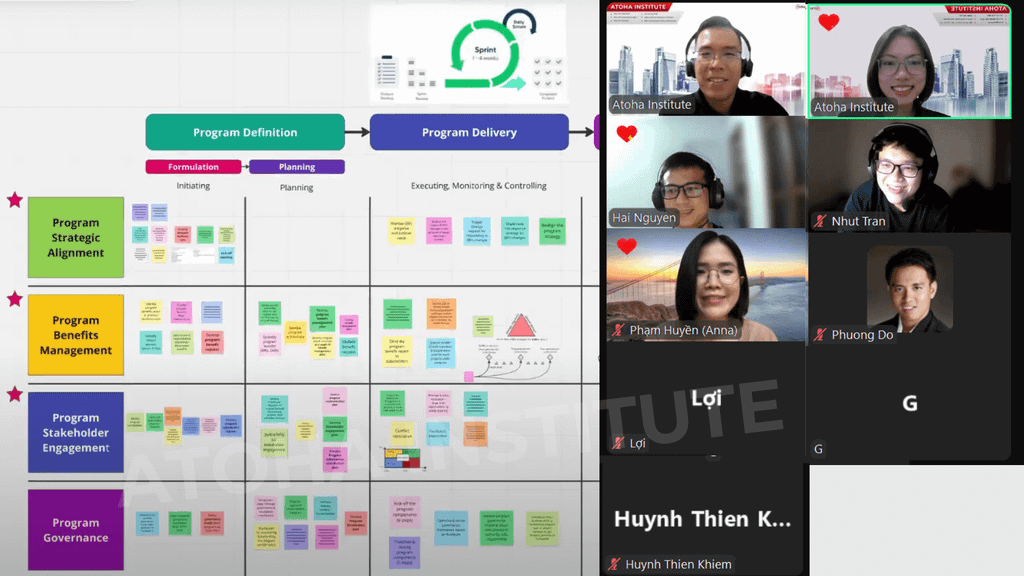Viewport: 1024px width, 576px height.
Task: Click the Atoha Institute logo banner on the first tile
Action: coord(639,7)
